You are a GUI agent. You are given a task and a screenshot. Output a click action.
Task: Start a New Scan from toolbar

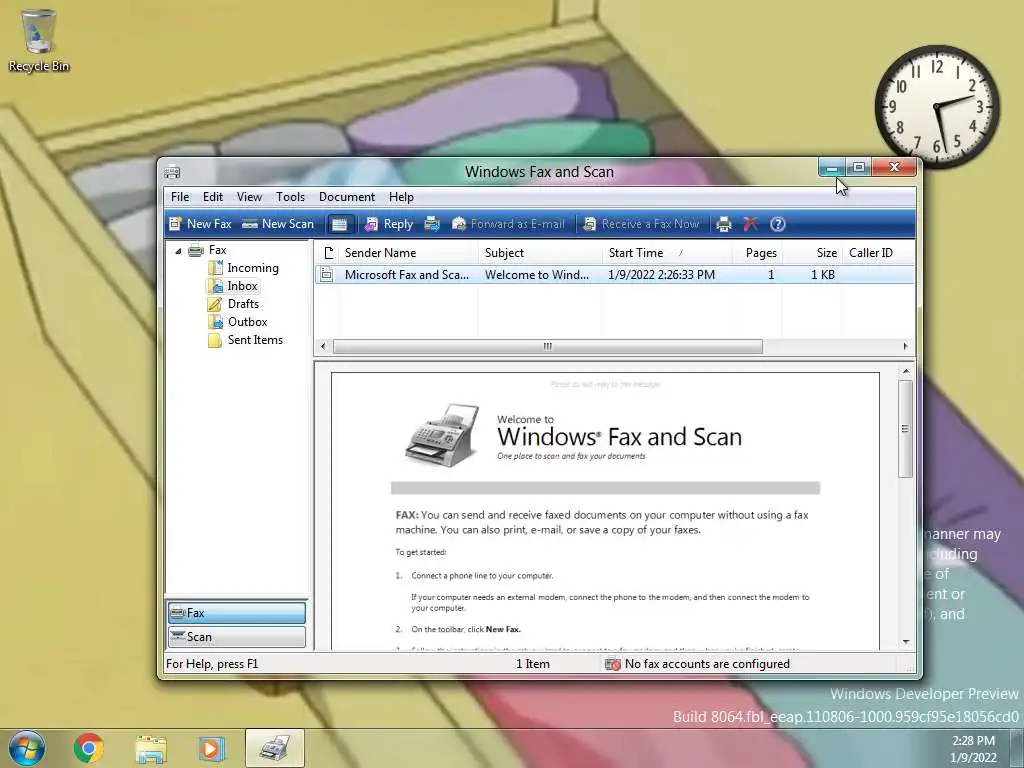point(278,224)
